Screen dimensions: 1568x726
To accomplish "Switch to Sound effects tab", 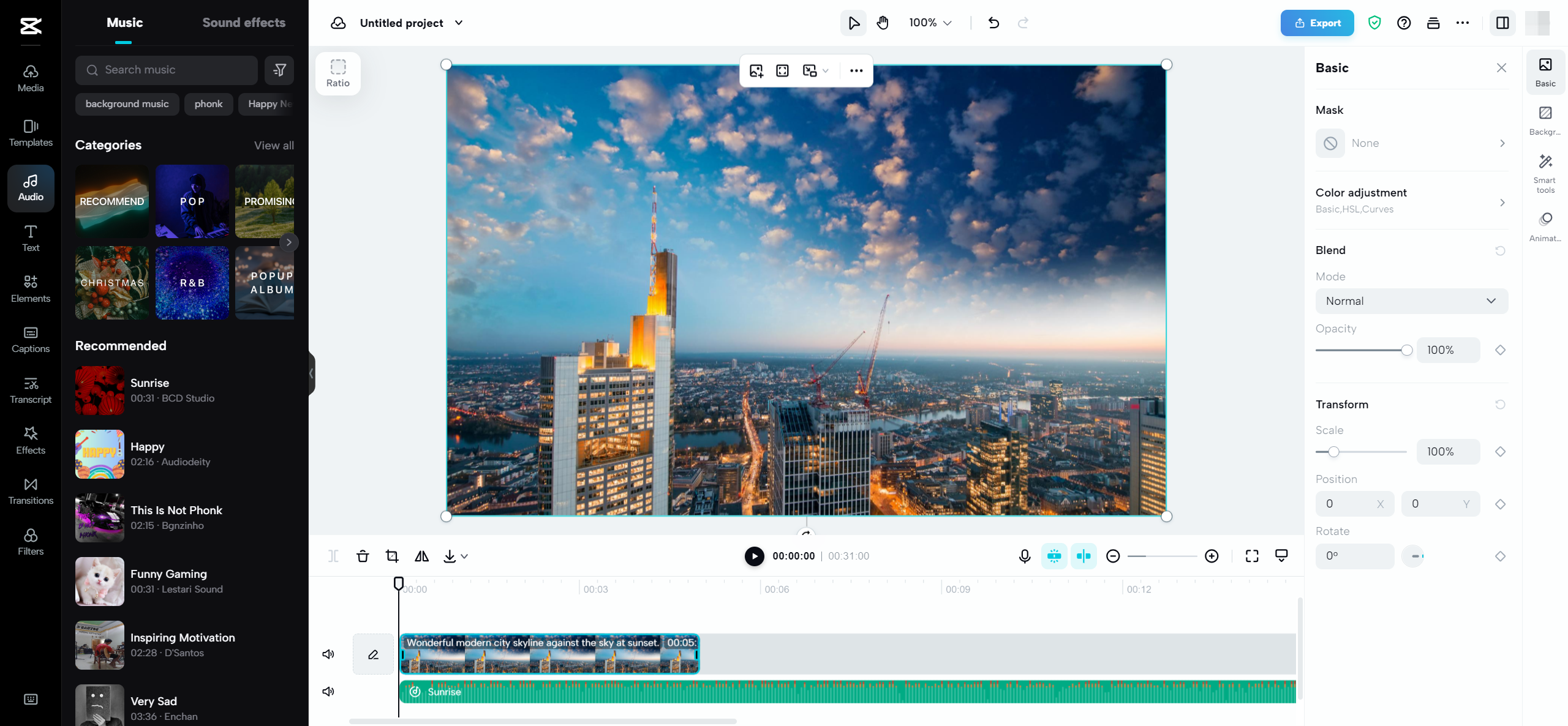I will coord(244,23).
